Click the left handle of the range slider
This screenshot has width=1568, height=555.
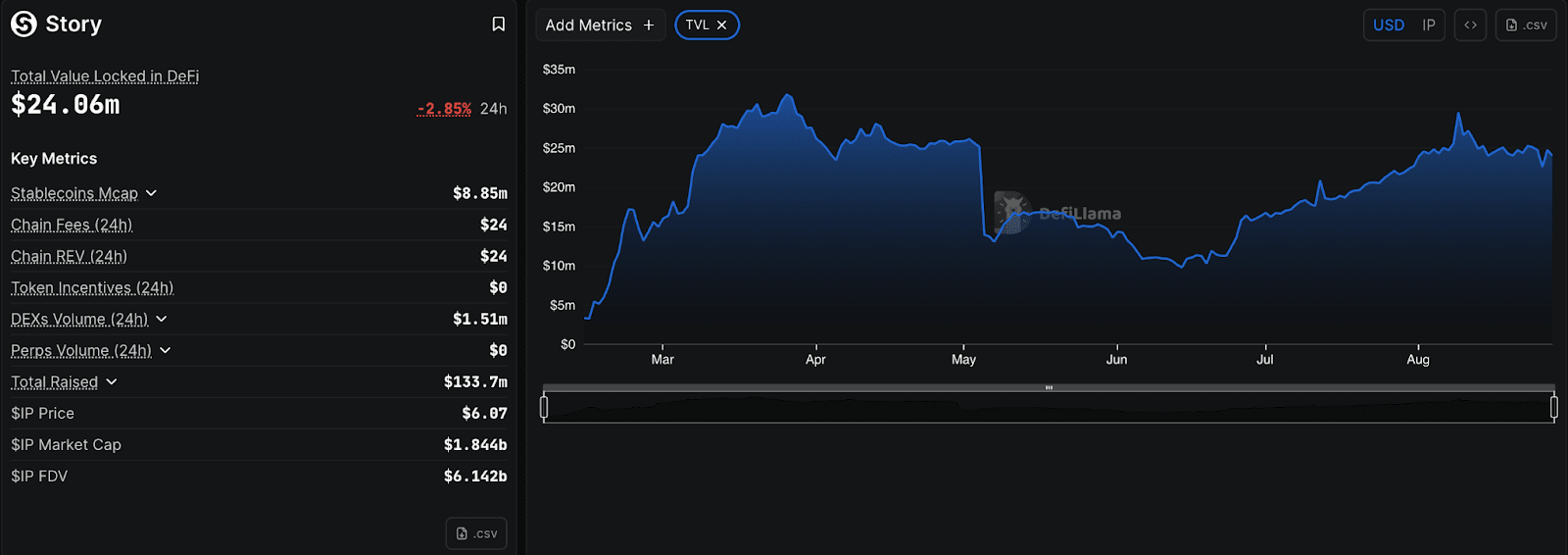(544, 406)
